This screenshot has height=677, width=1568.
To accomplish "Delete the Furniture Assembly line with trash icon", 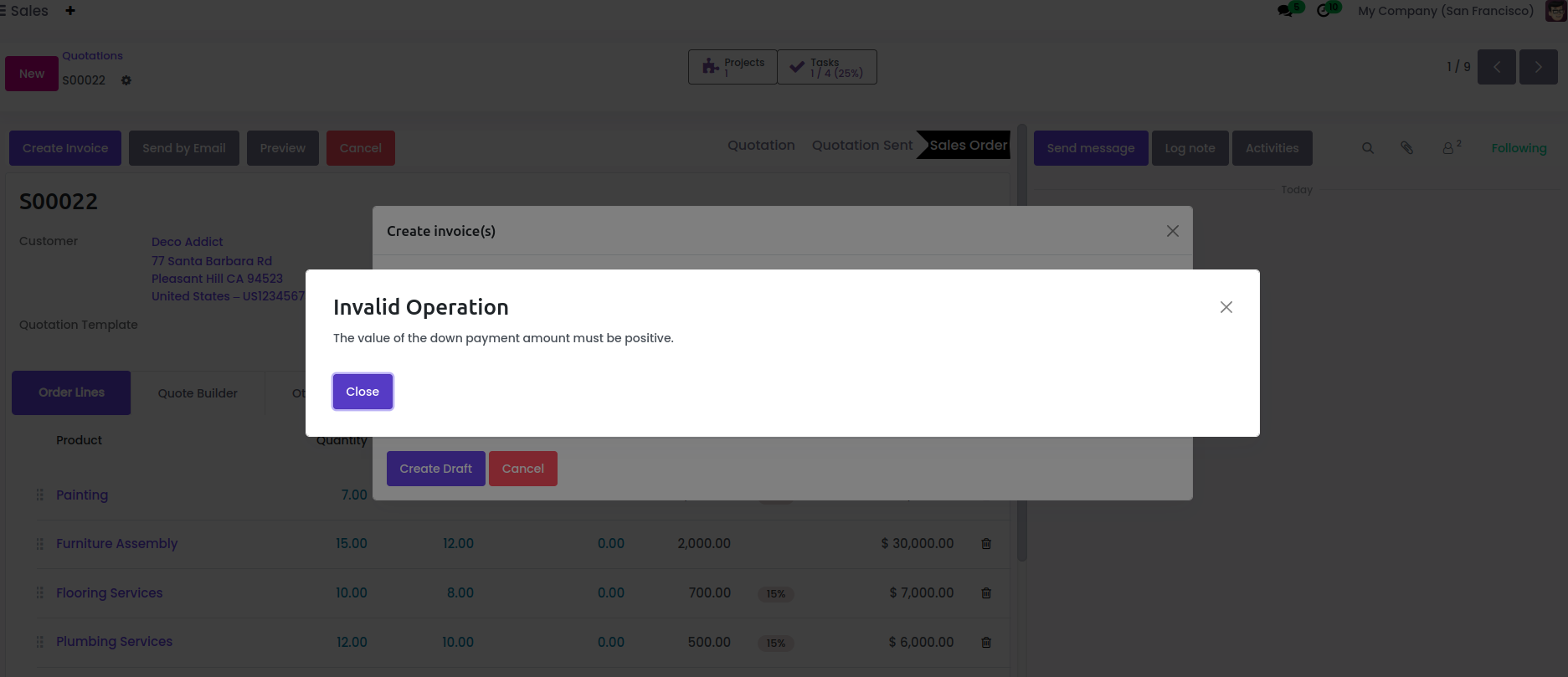I will point(986,544).
